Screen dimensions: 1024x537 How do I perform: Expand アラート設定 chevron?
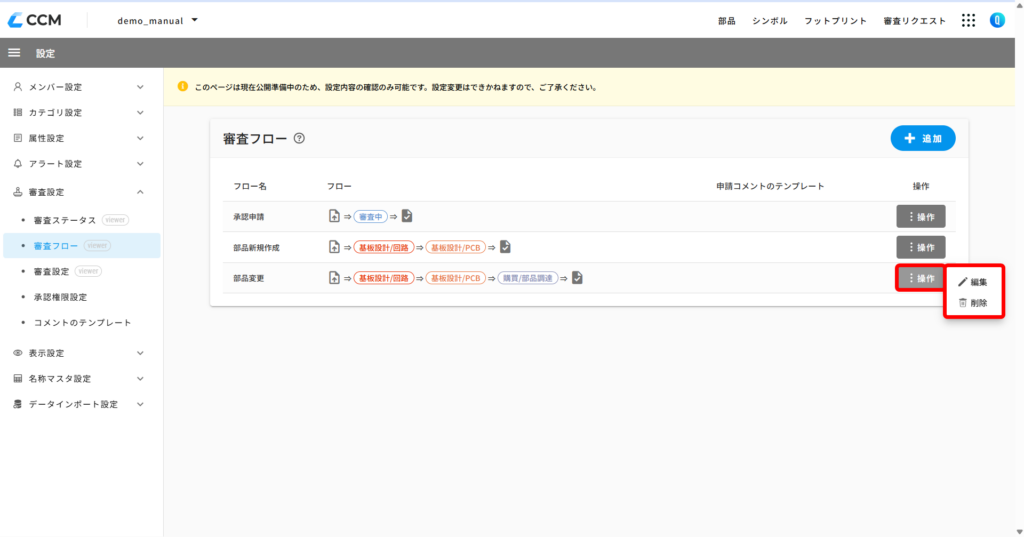[x=140, y=163]
